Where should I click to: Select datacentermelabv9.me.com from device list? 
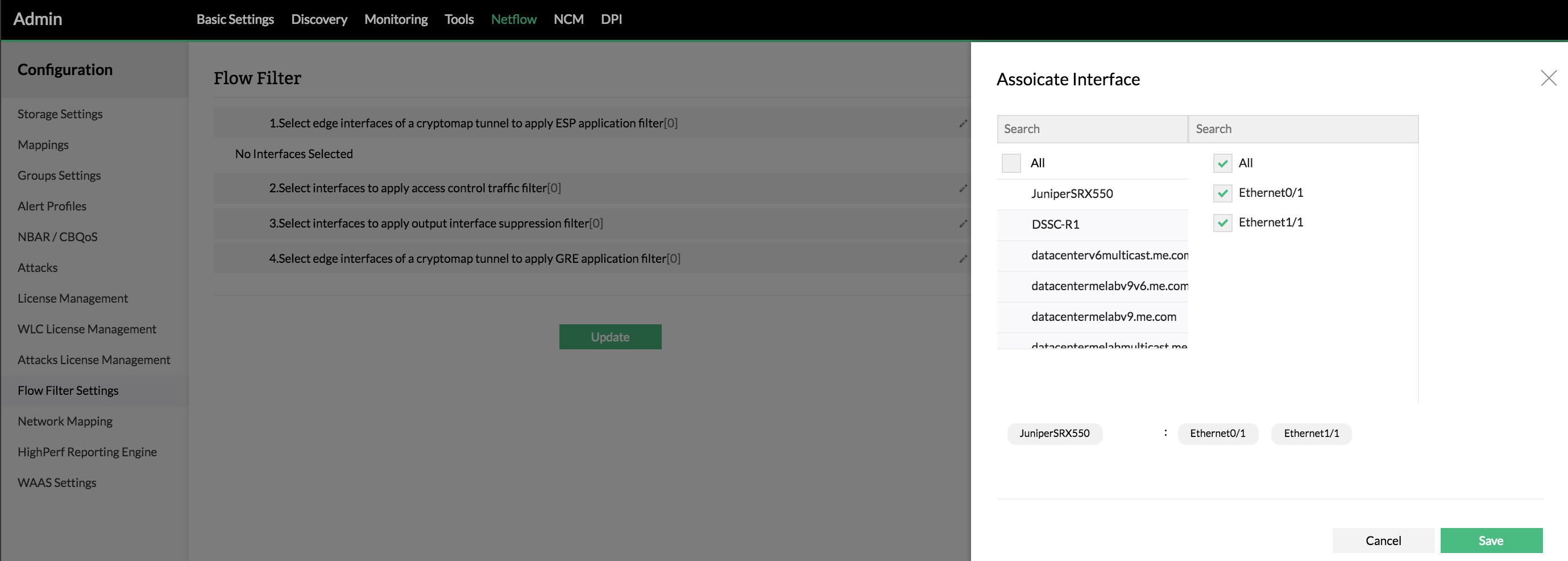[1103, 317]
